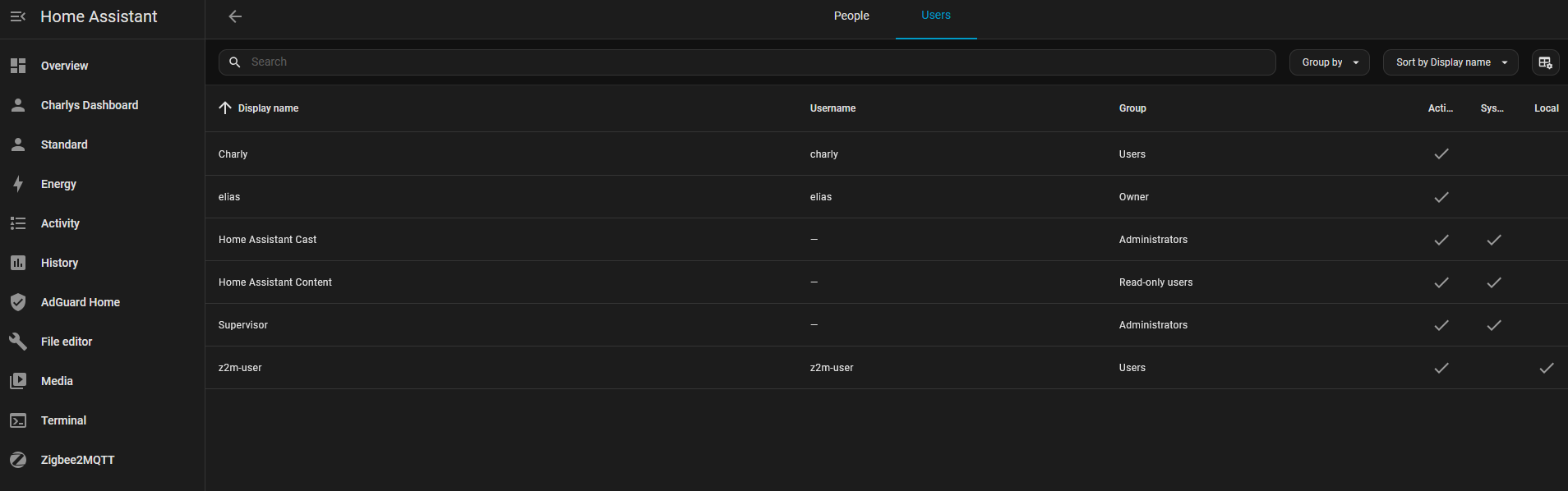Click System checkmark for Home Assistant Cast
This screenshot has width=1568, height=491.
pos(1494,240)
